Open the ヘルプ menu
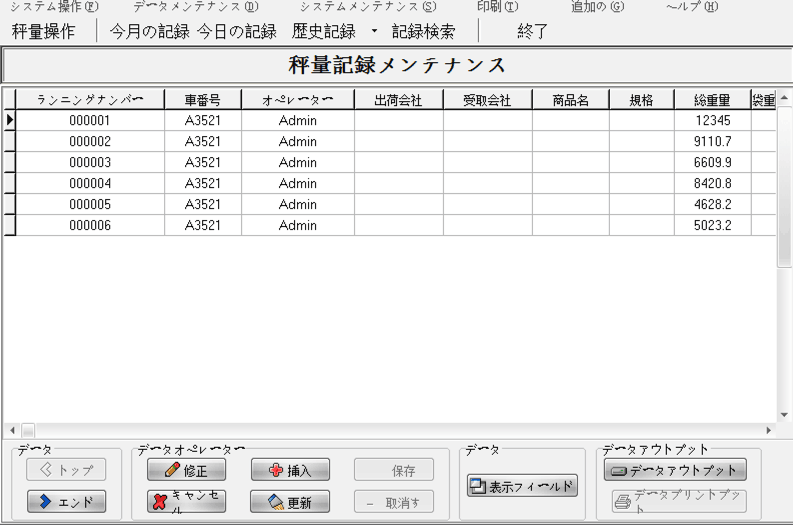The width and height of the screenshot is (793, 525). click(x=692, y=7)
